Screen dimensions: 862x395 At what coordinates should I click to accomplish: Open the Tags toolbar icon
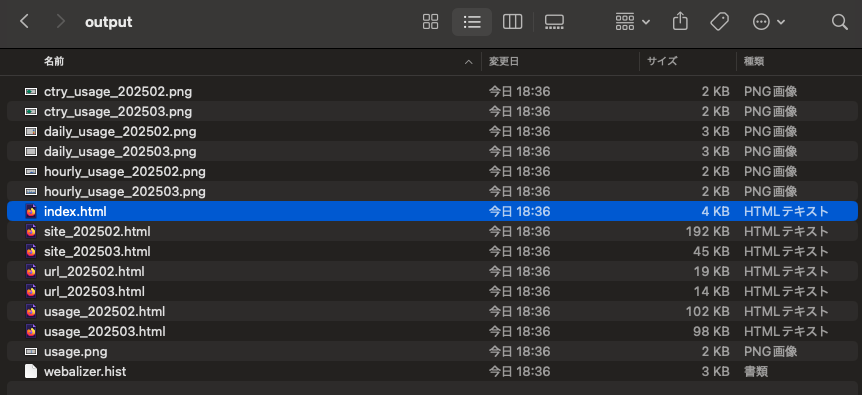point(719,22)
